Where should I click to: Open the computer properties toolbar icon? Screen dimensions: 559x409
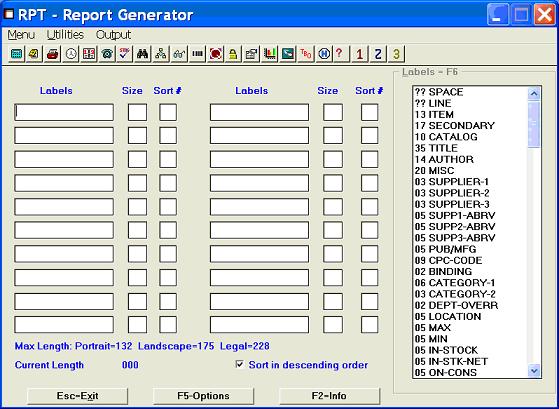(251, 54)
